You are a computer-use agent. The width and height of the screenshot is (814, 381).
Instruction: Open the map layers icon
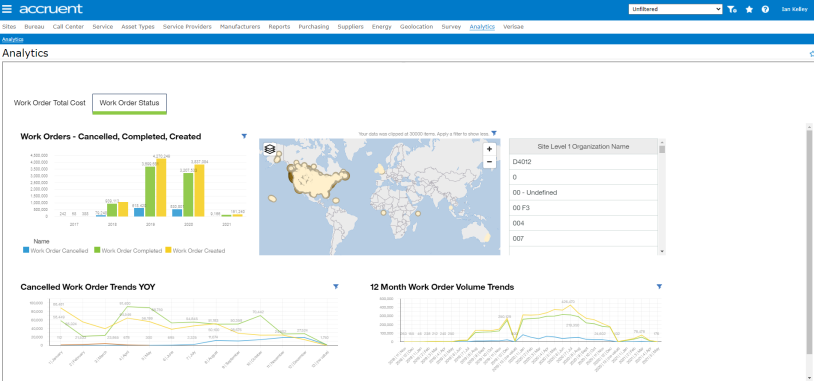(269, 149)
